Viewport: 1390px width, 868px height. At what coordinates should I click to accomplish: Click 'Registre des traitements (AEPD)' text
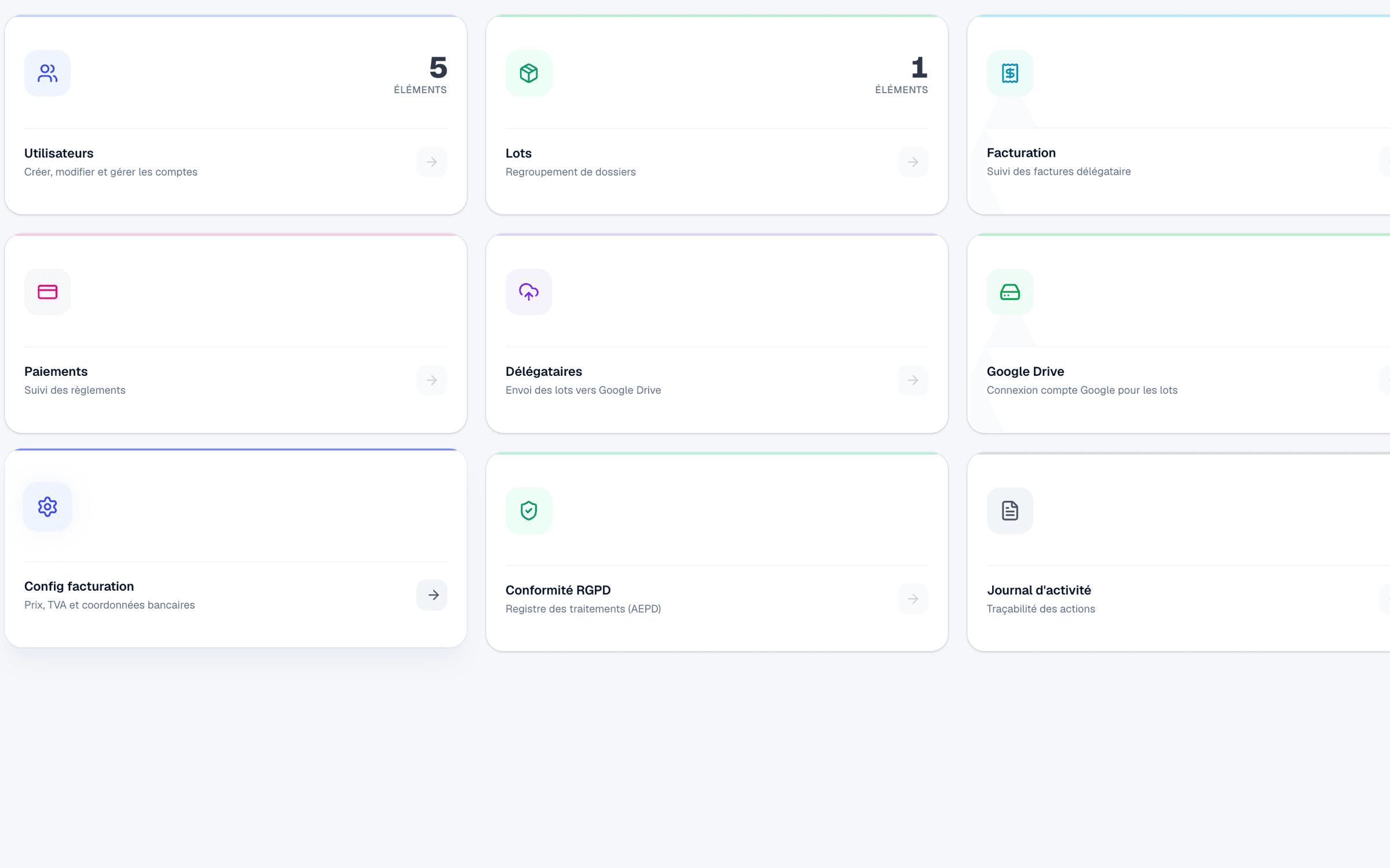click(583, 609)
